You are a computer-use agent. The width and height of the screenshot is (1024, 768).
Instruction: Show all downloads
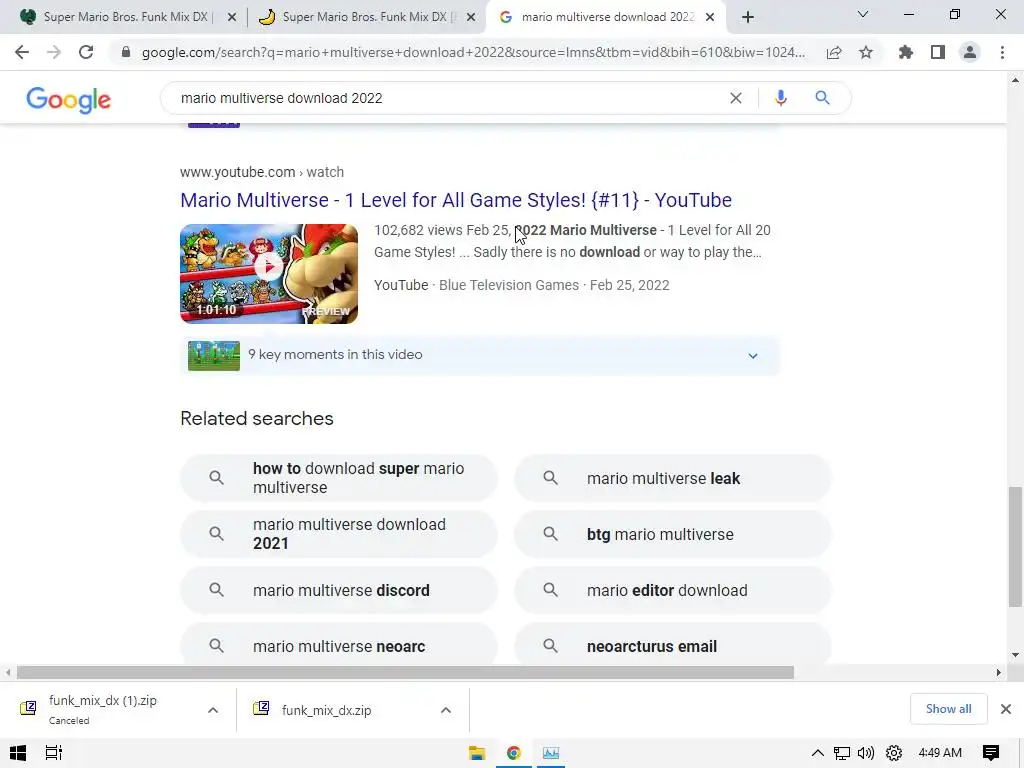(948, 709)
